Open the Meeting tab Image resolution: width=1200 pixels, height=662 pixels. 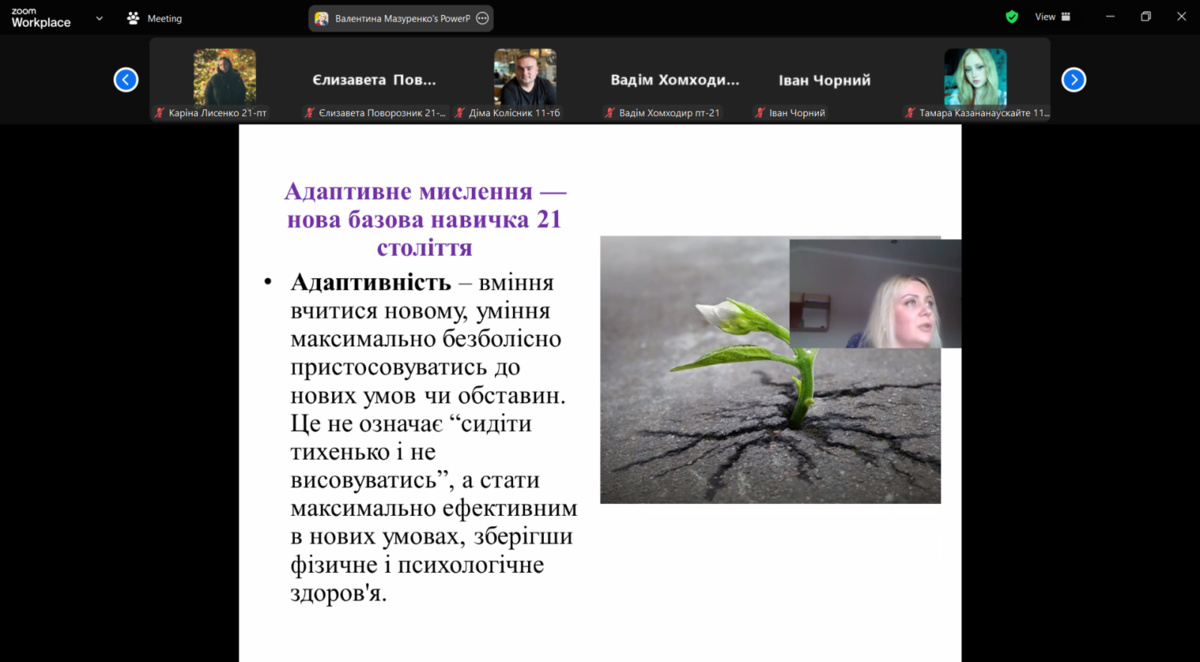tap(155, 18)
